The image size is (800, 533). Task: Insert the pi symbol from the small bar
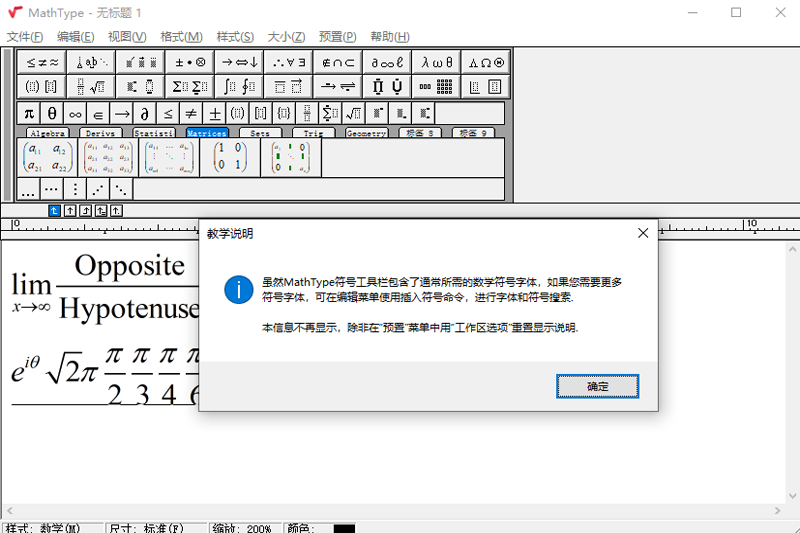pos(29,113)
